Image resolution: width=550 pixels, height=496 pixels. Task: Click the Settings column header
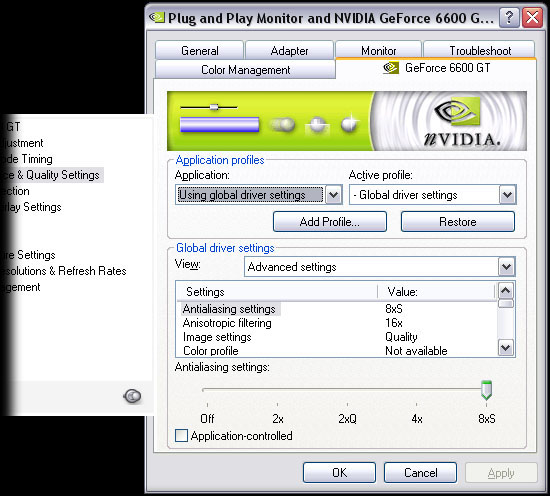pos(277,292)
